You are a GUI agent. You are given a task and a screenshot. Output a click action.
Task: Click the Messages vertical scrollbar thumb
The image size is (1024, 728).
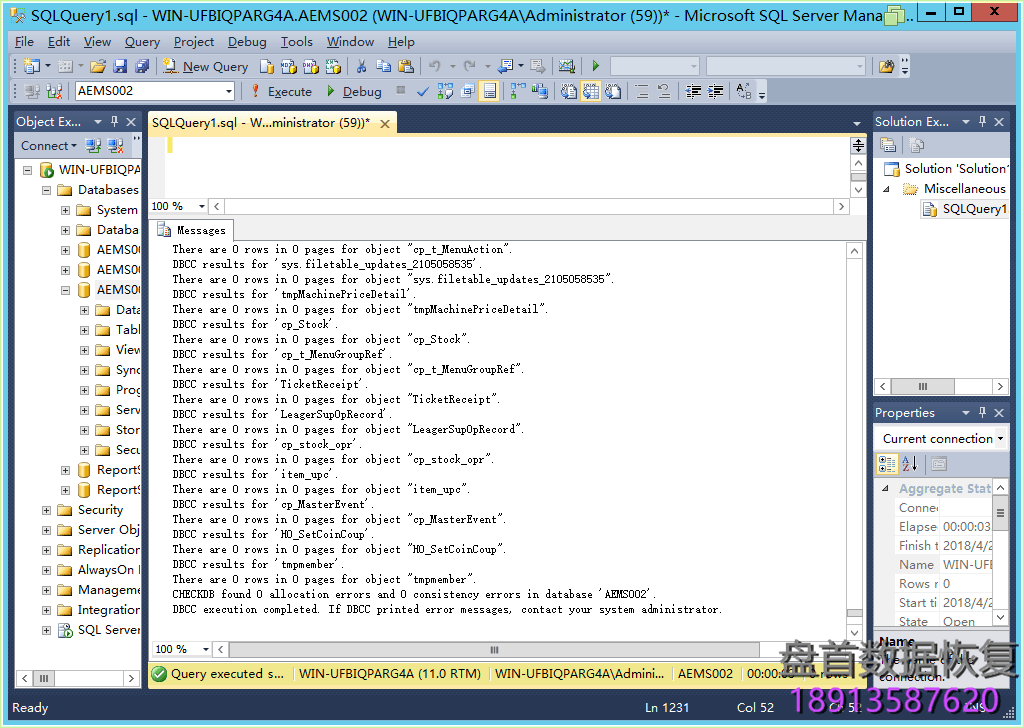855,613
